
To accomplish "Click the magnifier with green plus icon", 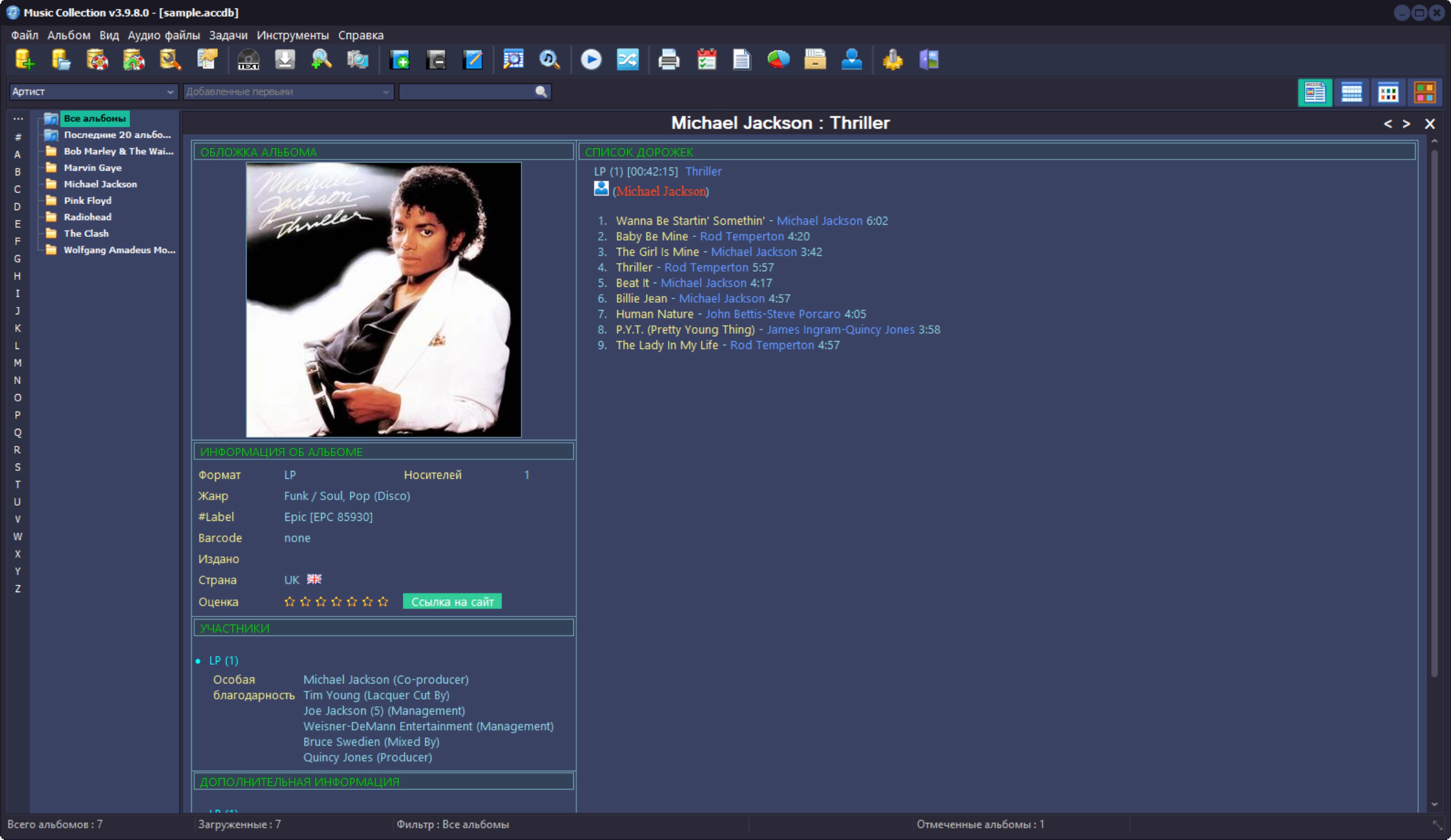I will (322, 60).
